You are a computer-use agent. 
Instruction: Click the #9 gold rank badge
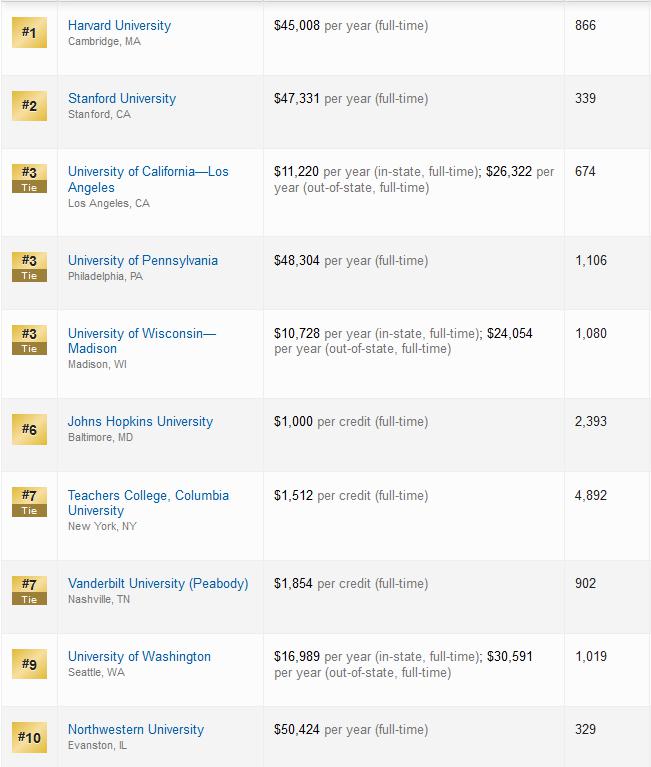(29, 664)
